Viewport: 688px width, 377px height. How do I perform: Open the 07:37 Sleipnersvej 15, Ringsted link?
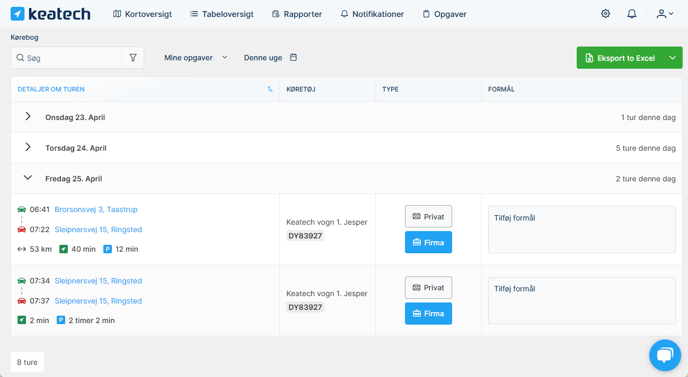click(x=98, y=301)
